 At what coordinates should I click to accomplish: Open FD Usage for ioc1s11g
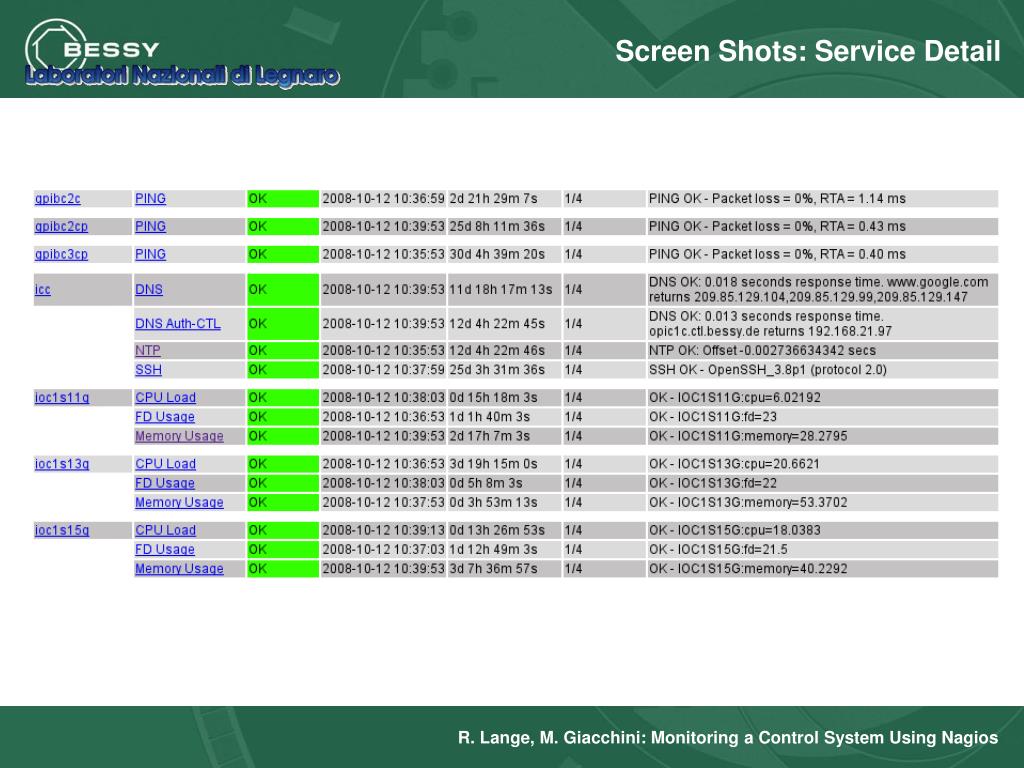[x=165, y=417]
